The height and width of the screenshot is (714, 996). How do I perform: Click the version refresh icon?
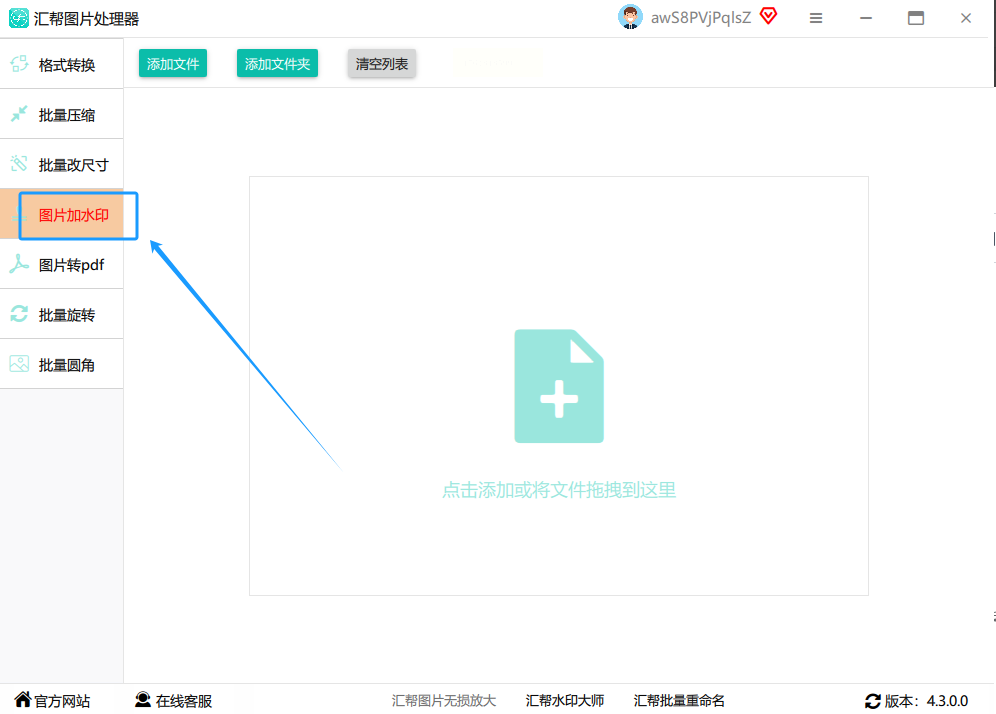click(x=873, y=701)
